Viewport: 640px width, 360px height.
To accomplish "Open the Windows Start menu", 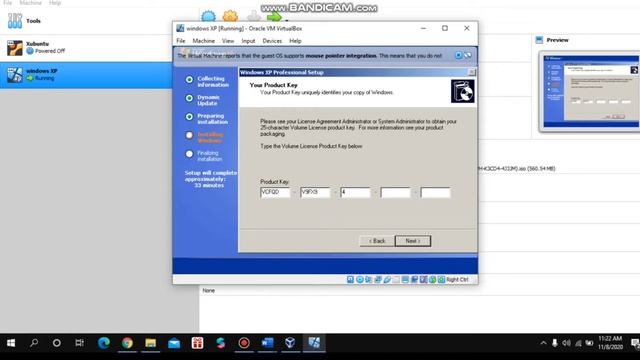I will click(11, 343).
